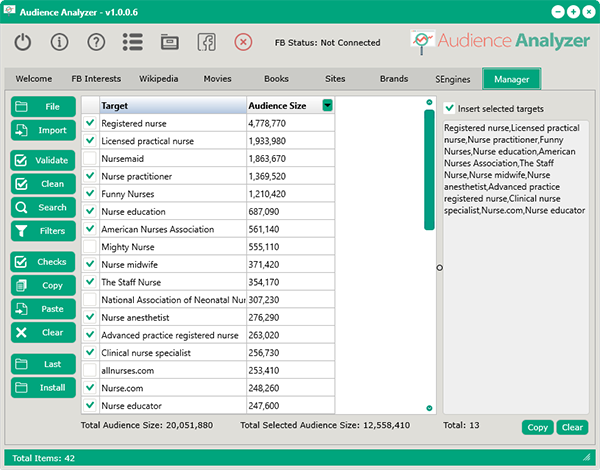This screenshot has width=600, height=470.
Task: Select the Manager tab
Action: point(512,79)
